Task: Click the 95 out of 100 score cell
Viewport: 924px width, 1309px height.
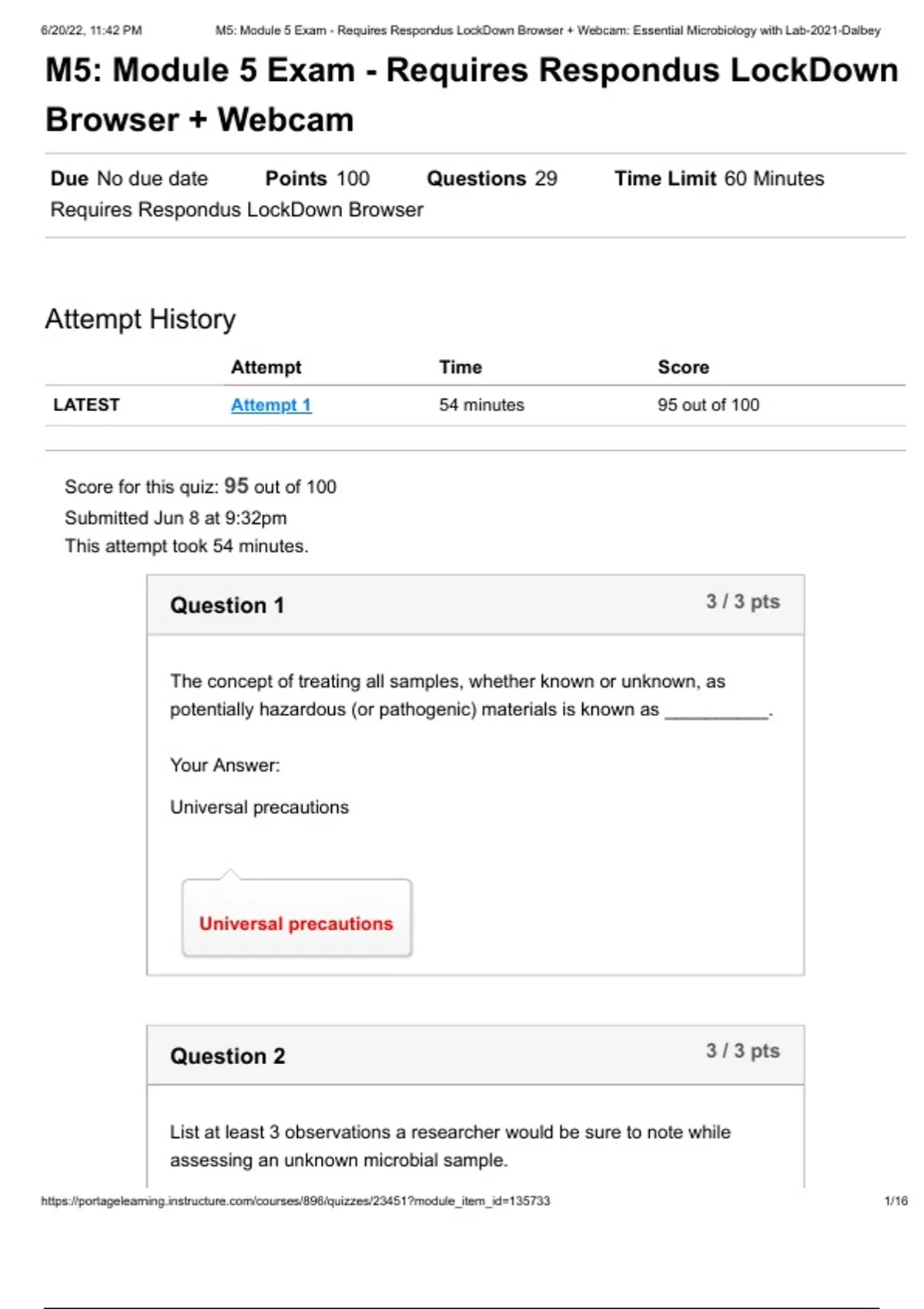Action: coord(708,405)
